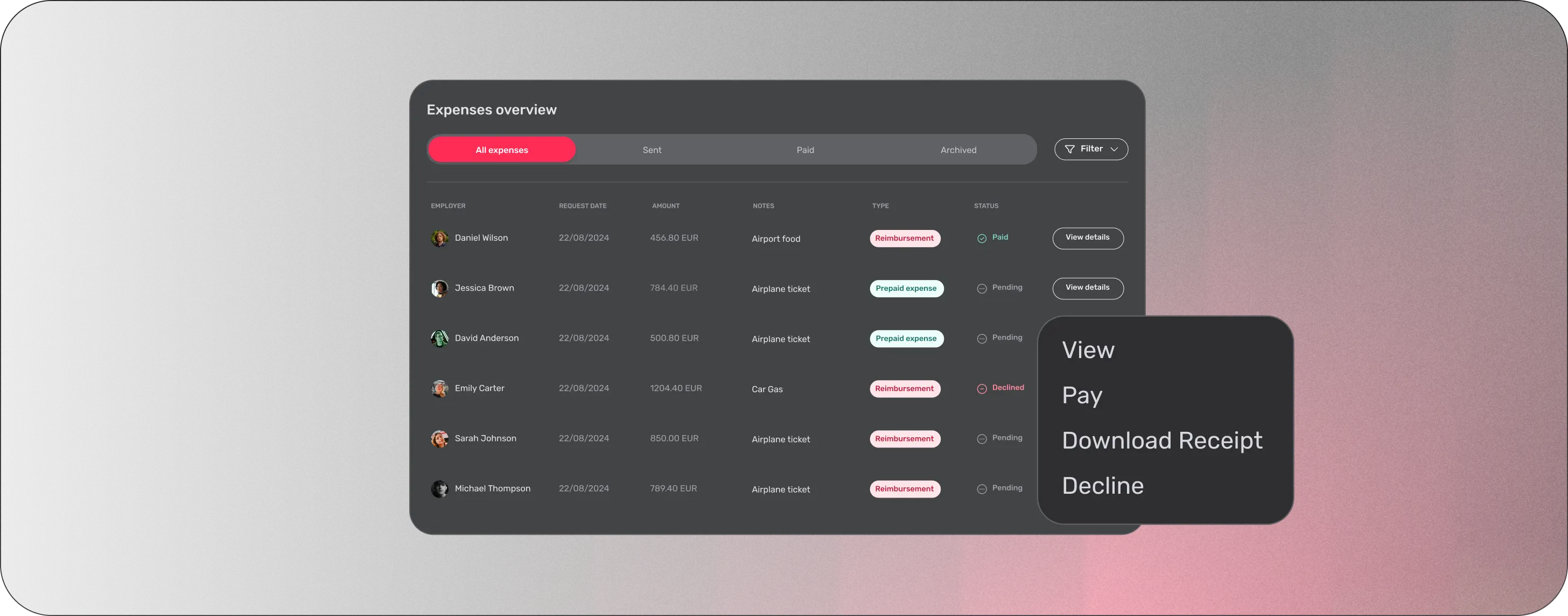Image resolution: width=1568 pixels, height=616 pixels.
Task: Select the All expenses tab
Action: 501,150
